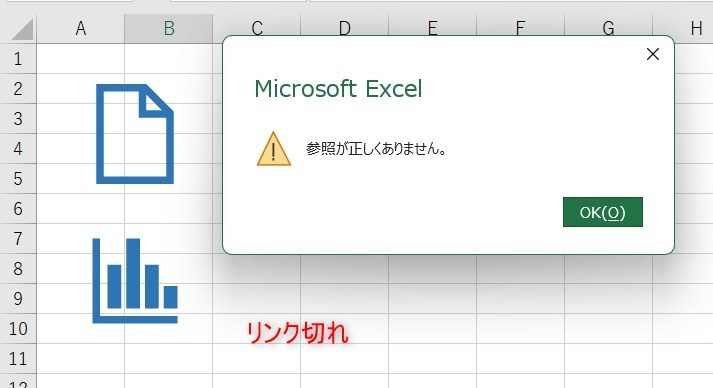Select column A header
Viewport: 713px width, 388px height.
click(80, 29)
